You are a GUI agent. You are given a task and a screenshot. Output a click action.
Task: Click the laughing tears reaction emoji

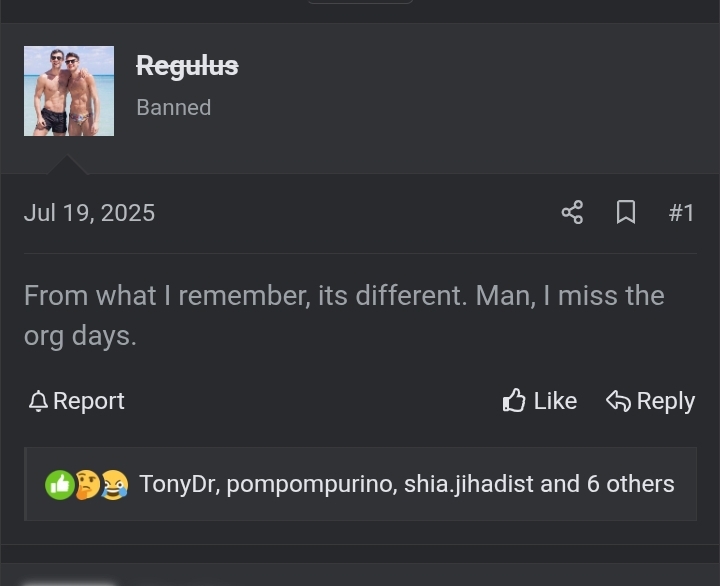coord(114,485)
